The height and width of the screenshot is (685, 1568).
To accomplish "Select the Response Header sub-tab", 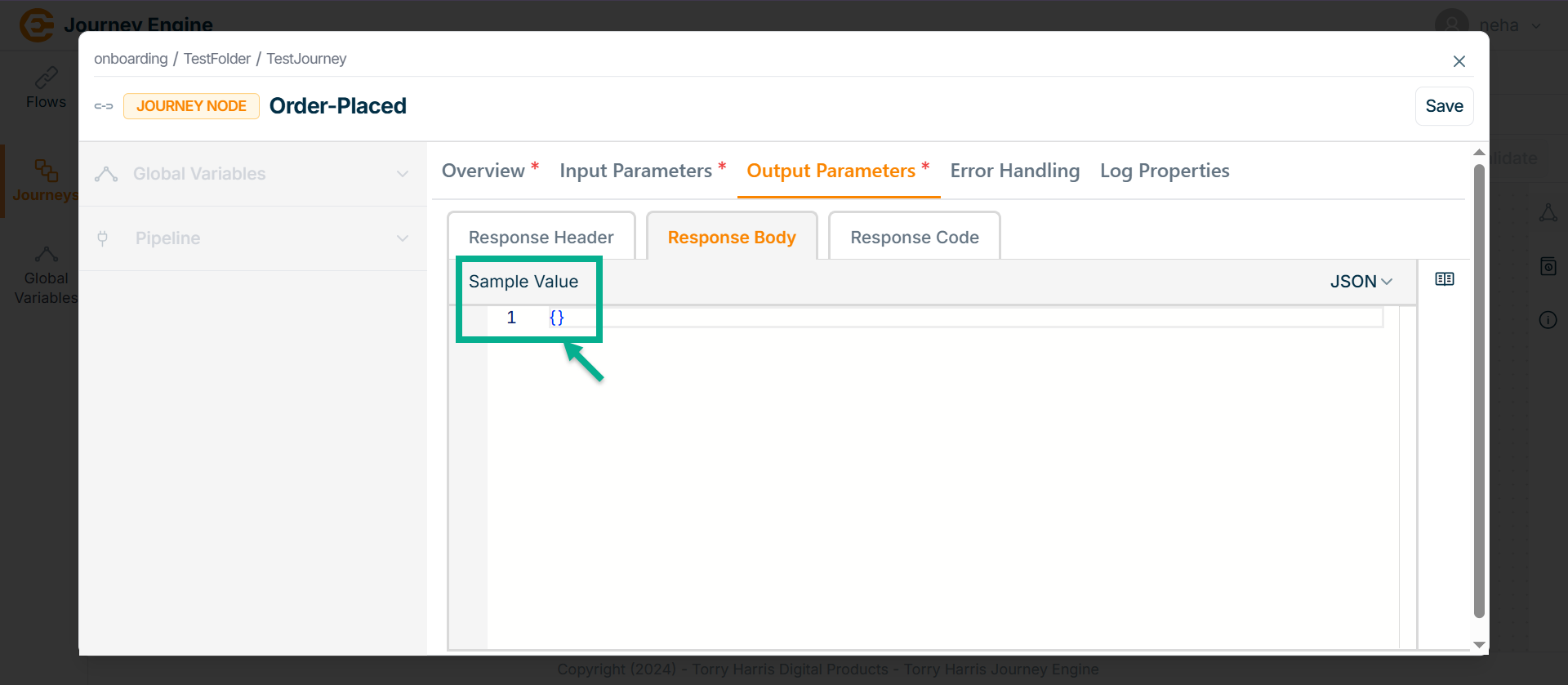I will click(x=541, y=238).
